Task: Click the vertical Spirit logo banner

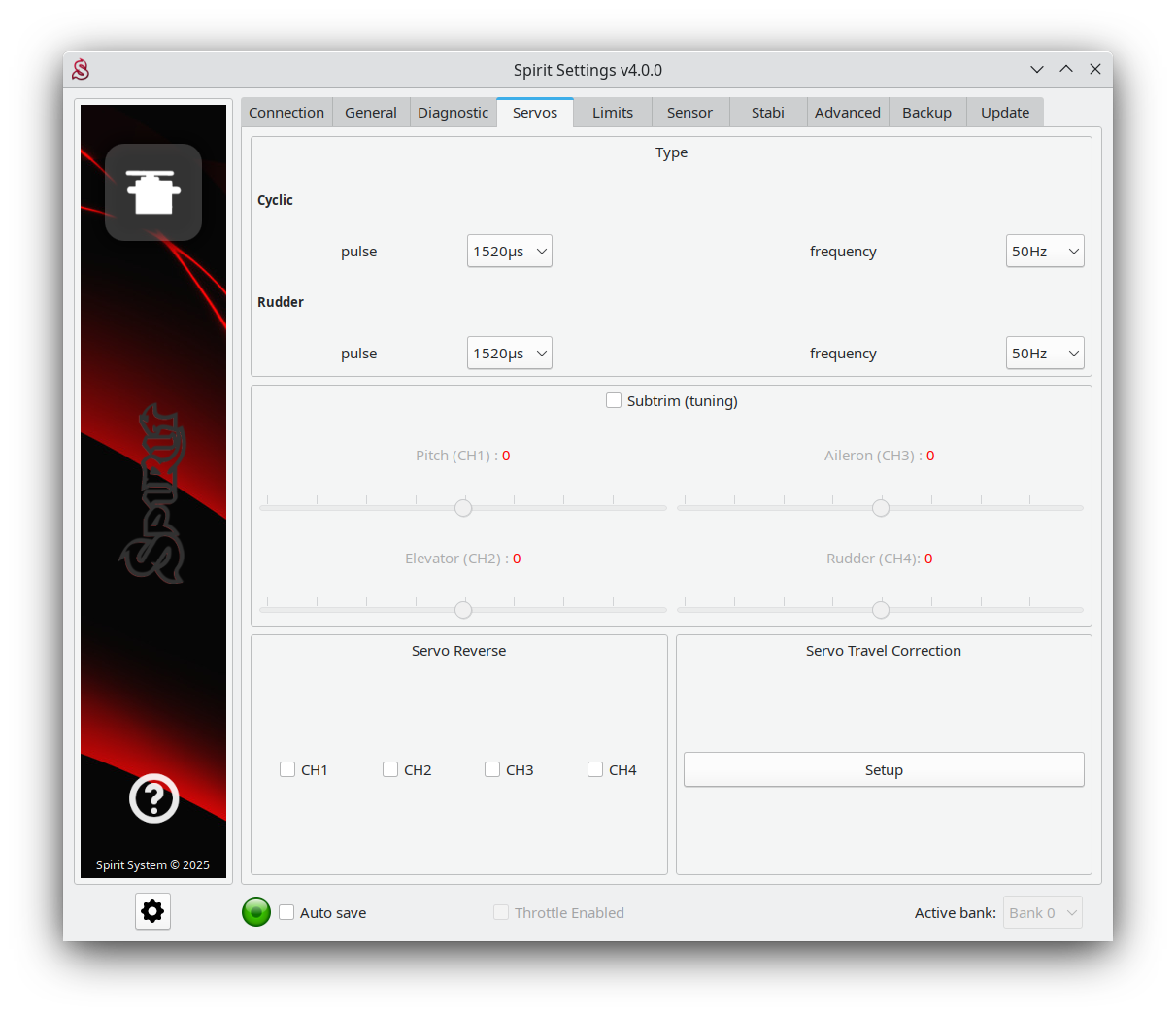Action: tap(153, 493)
